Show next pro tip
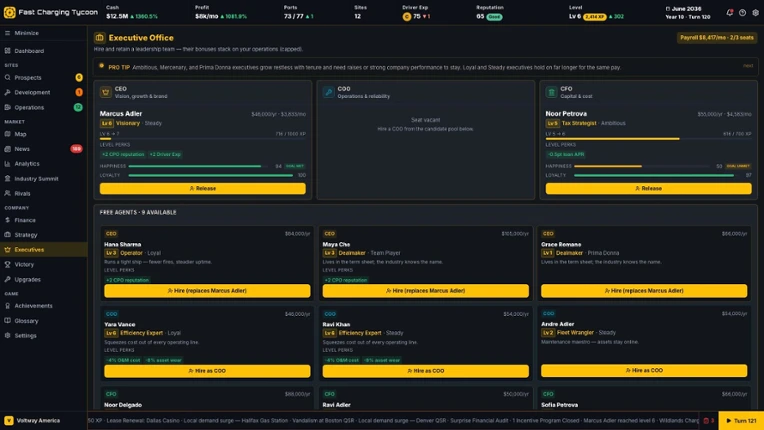The height and width of the screenshot is (430, 764). coord(748,66)
